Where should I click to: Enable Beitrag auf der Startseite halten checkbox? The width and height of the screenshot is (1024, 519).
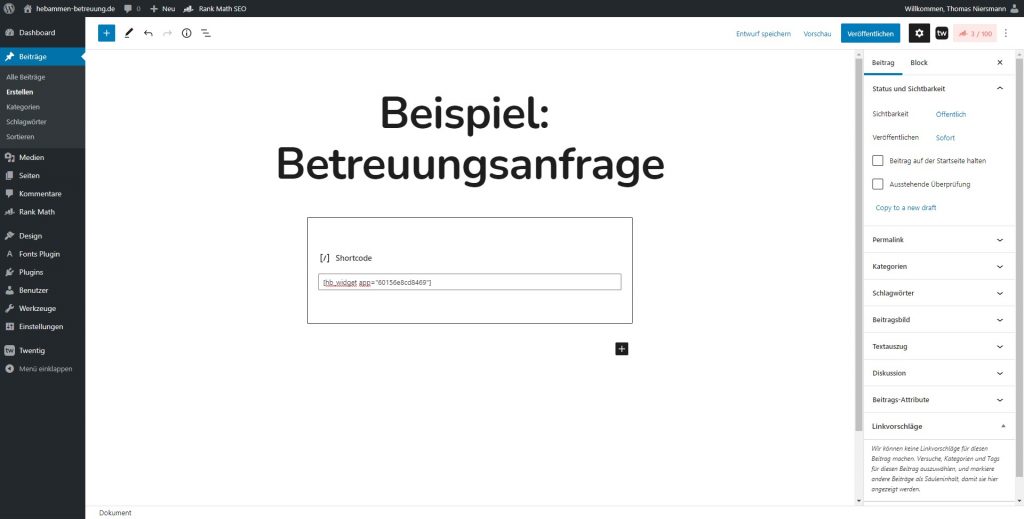(x=878, y=160)
